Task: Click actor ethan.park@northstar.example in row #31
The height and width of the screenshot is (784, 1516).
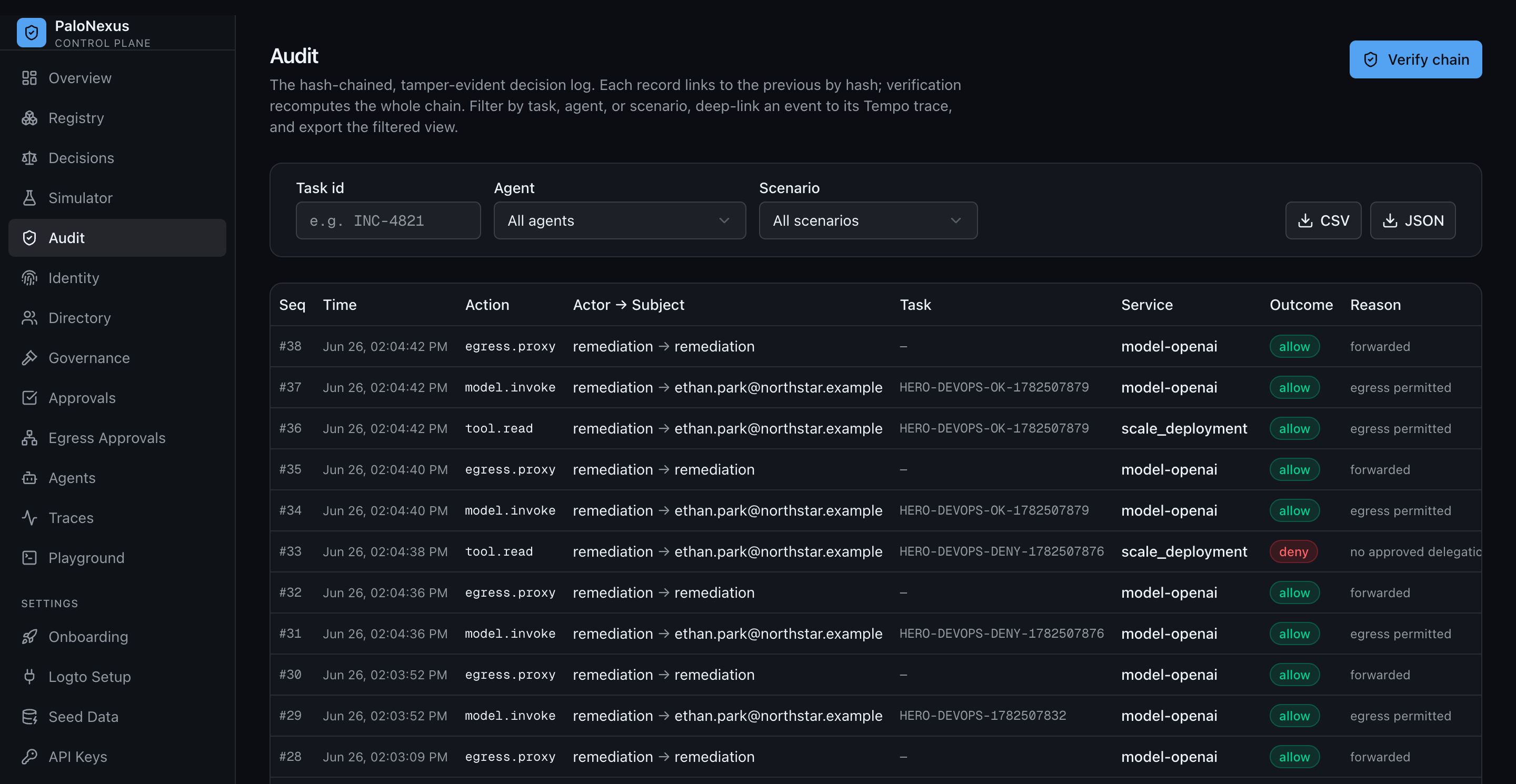Action: click(x=778, y=634)
